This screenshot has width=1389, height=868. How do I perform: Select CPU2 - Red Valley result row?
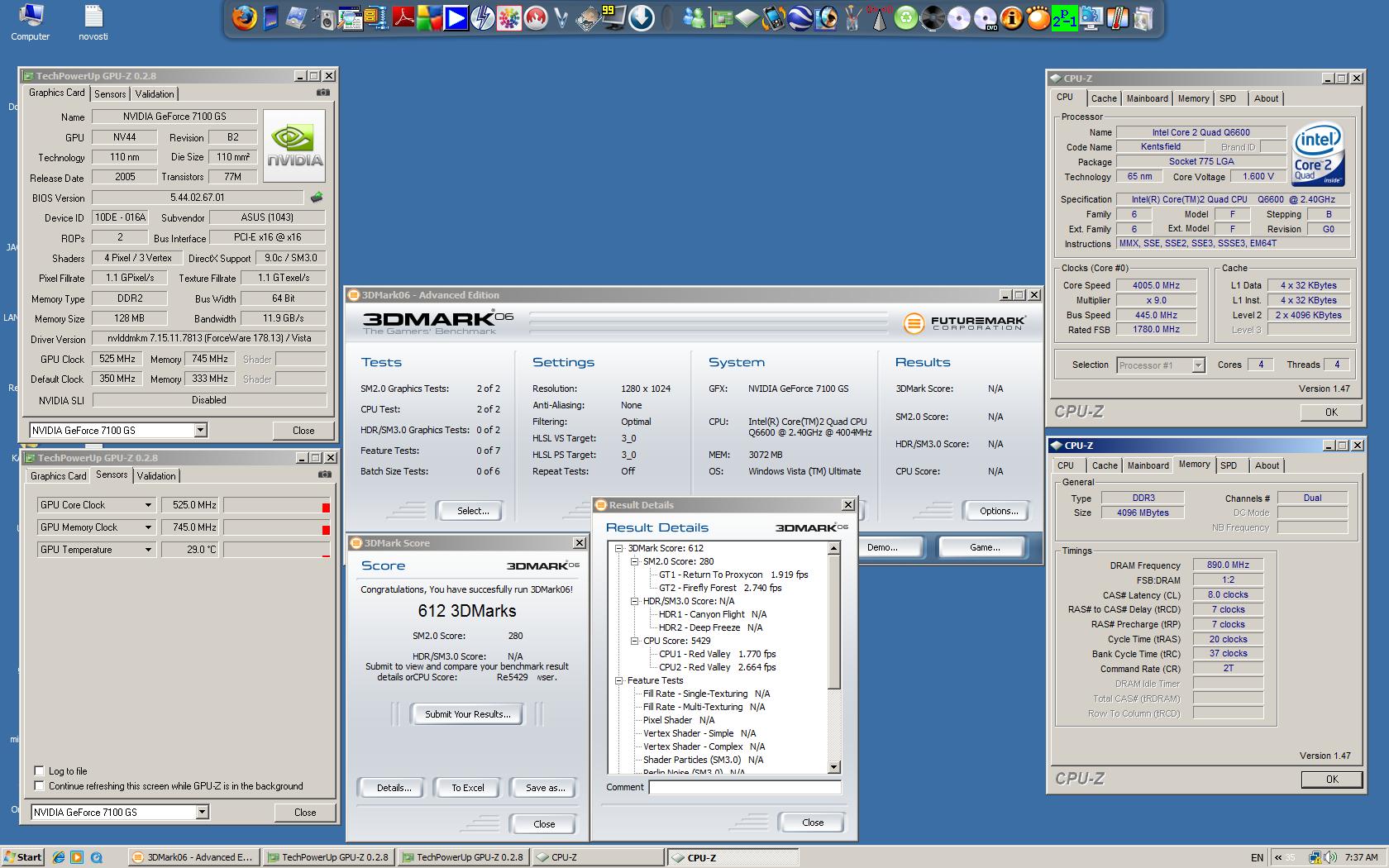pos(718,667)
